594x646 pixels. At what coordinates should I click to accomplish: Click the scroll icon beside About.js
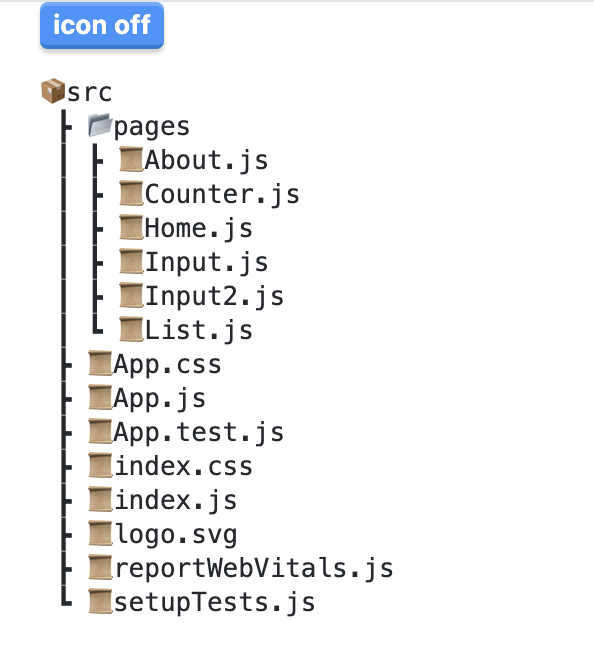tap(131, 159)
